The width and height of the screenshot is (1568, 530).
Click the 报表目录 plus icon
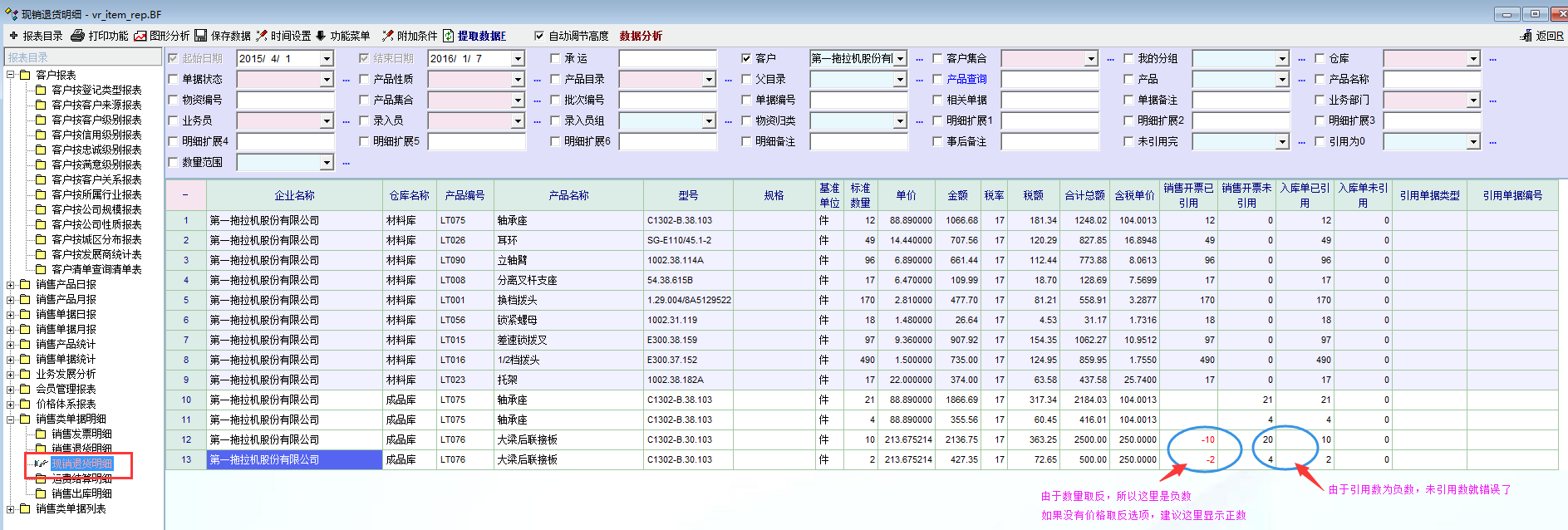(x=13, y=36)
